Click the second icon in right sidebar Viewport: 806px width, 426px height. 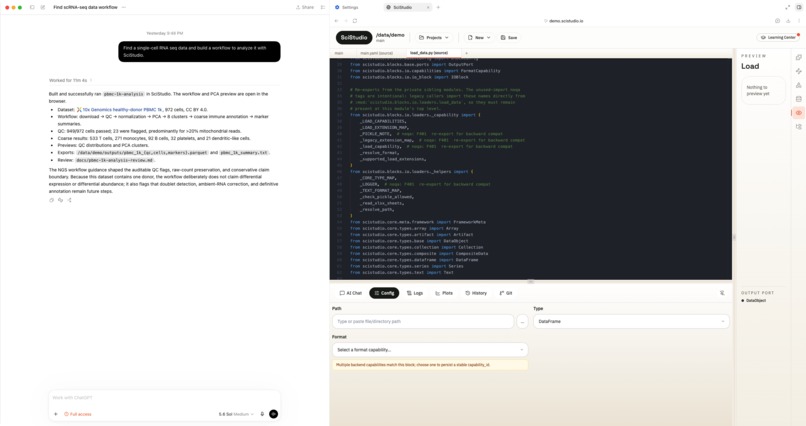pos(798,71)
